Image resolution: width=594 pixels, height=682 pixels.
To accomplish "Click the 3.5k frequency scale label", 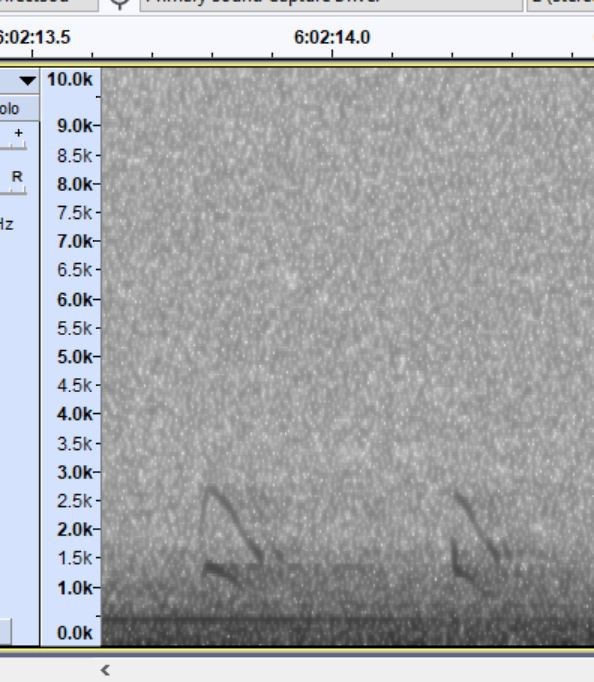I will [x=75, y=444].
